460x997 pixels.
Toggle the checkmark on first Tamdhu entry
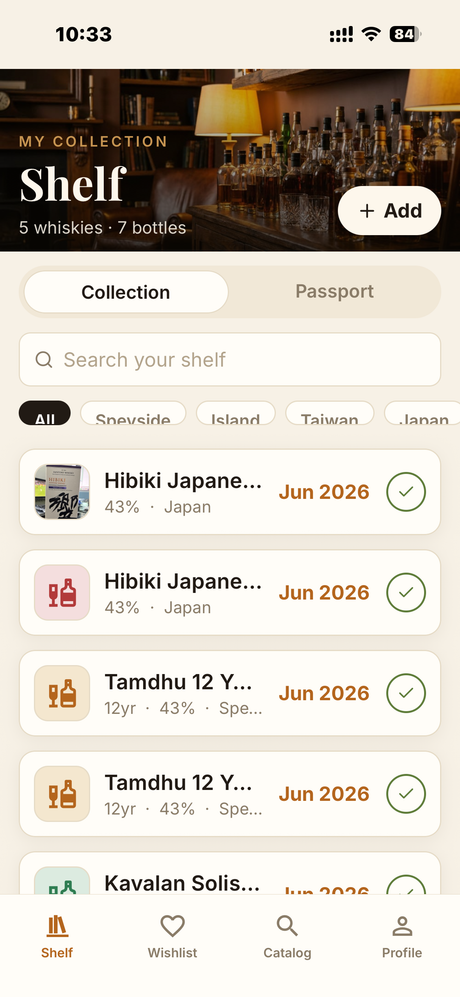(x=406, y=693)
